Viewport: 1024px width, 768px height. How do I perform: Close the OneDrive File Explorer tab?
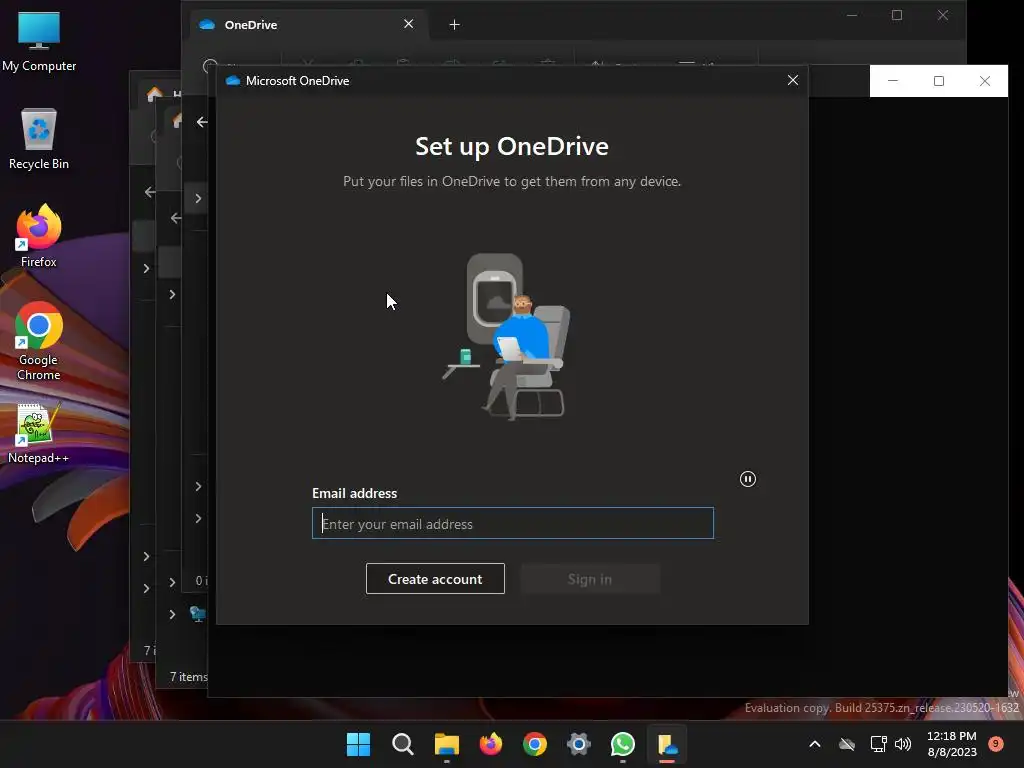[409, 24]
